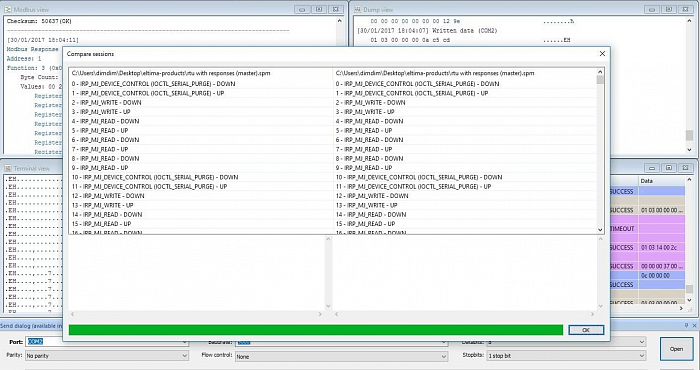
Task: Open the Baudrate dropdown
Action: click(341, 342)
